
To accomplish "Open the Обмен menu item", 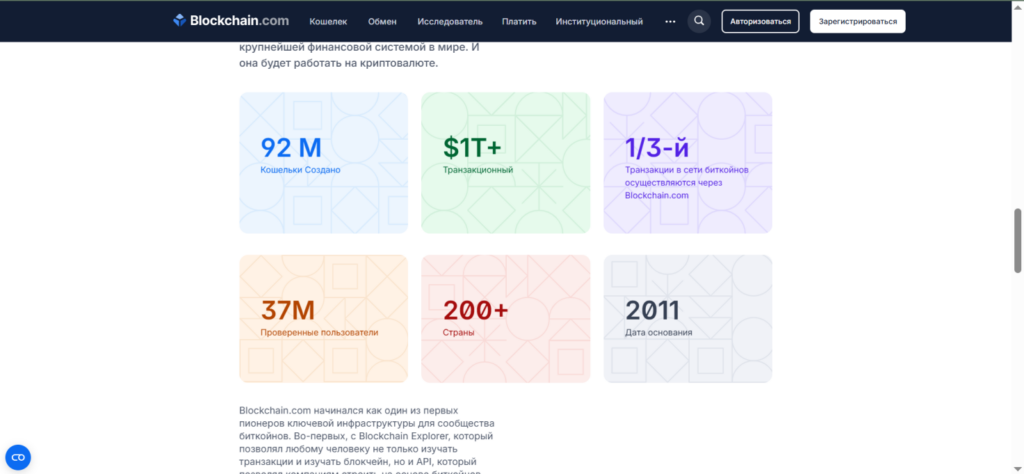I will [382, 22].
